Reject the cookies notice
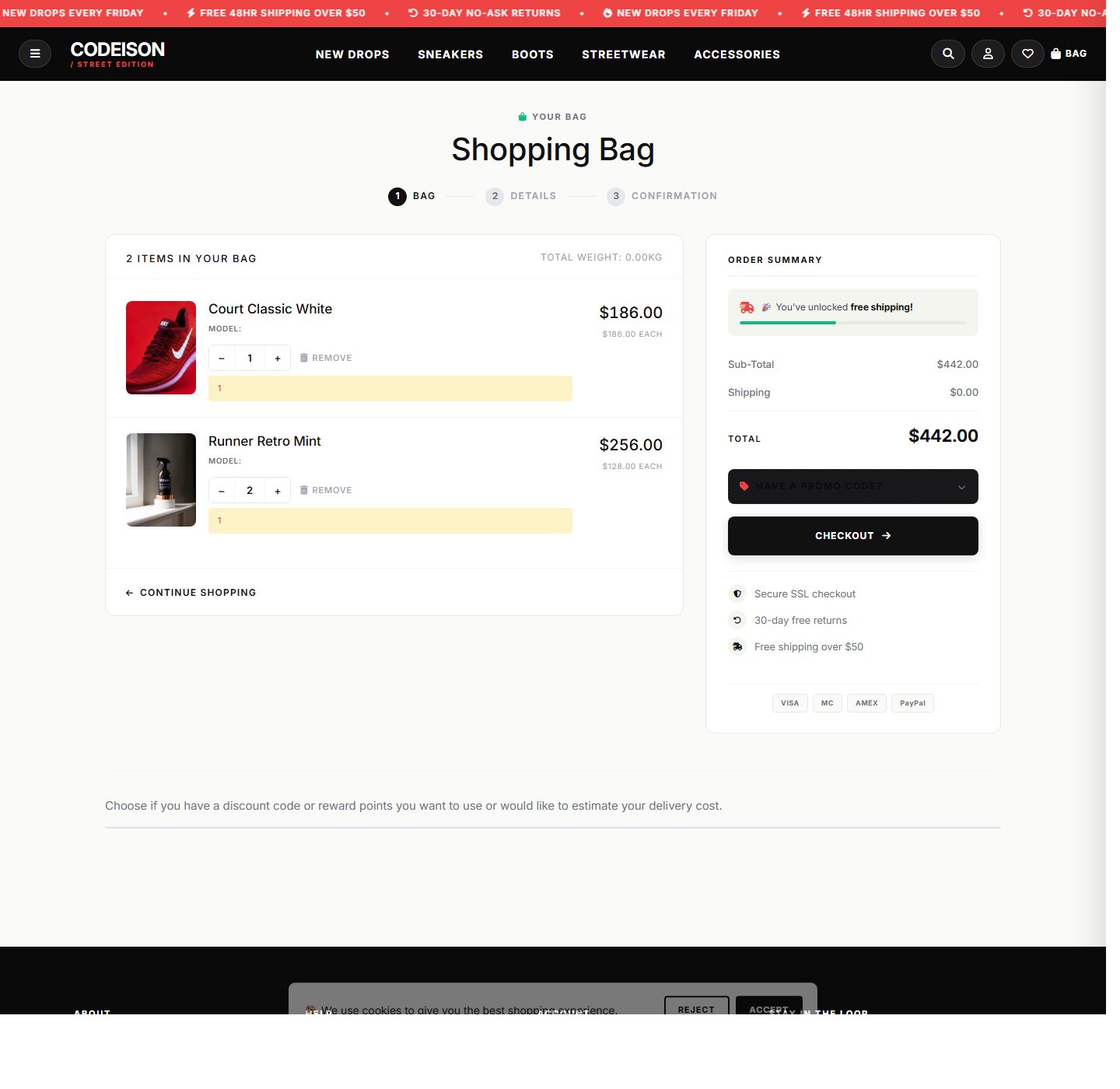 click(696, 1008)
